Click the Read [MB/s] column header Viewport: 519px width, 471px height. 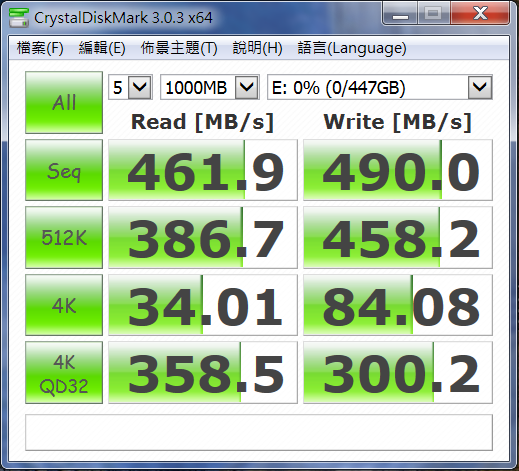coord(203,122)
